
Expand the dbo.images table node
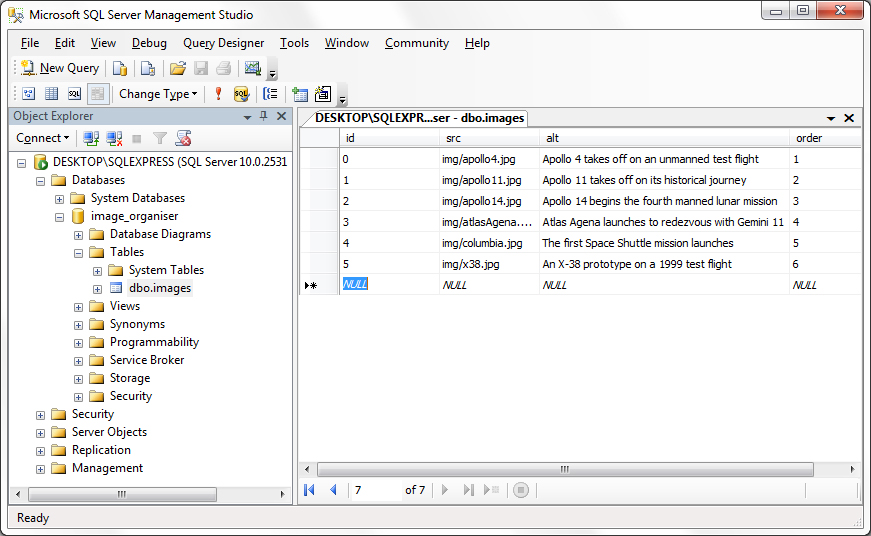tap(97, 289)
